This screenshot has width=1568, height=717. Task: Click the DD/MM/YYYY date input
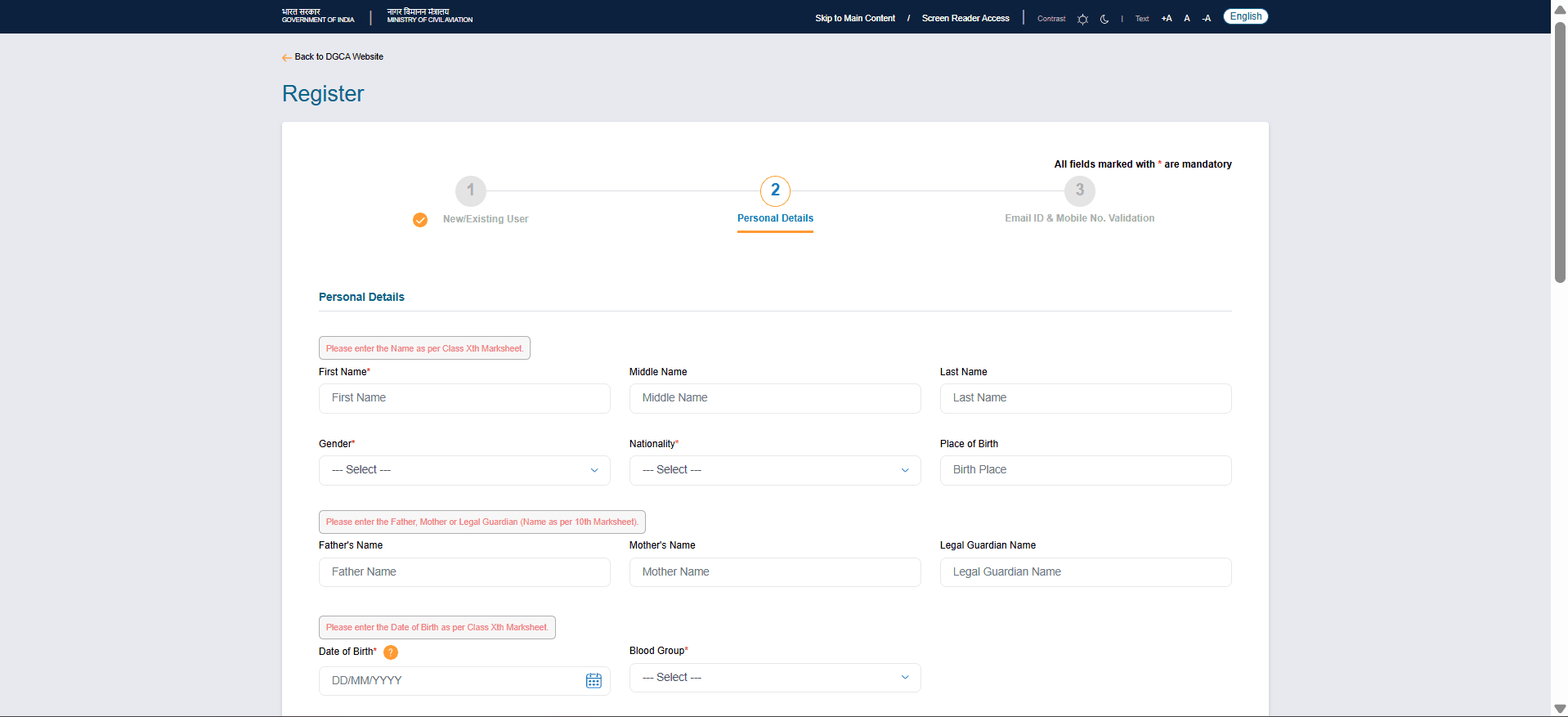pos(464,681)
